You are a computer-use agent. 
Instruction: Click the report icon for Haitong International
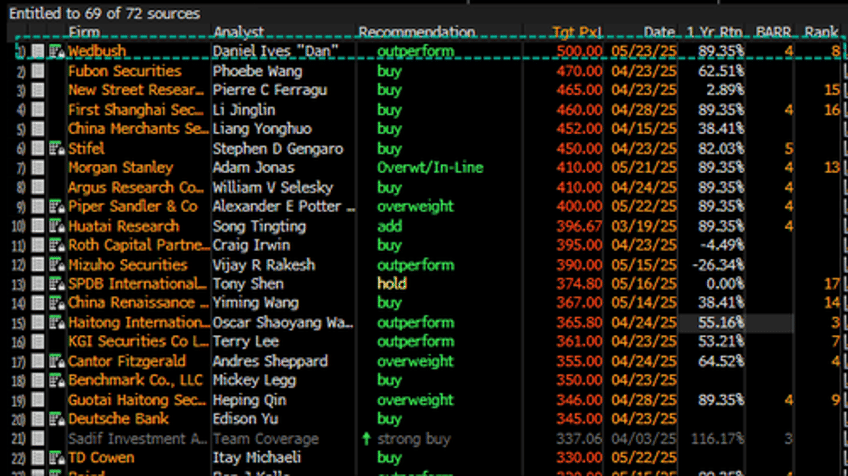point(57,322)
